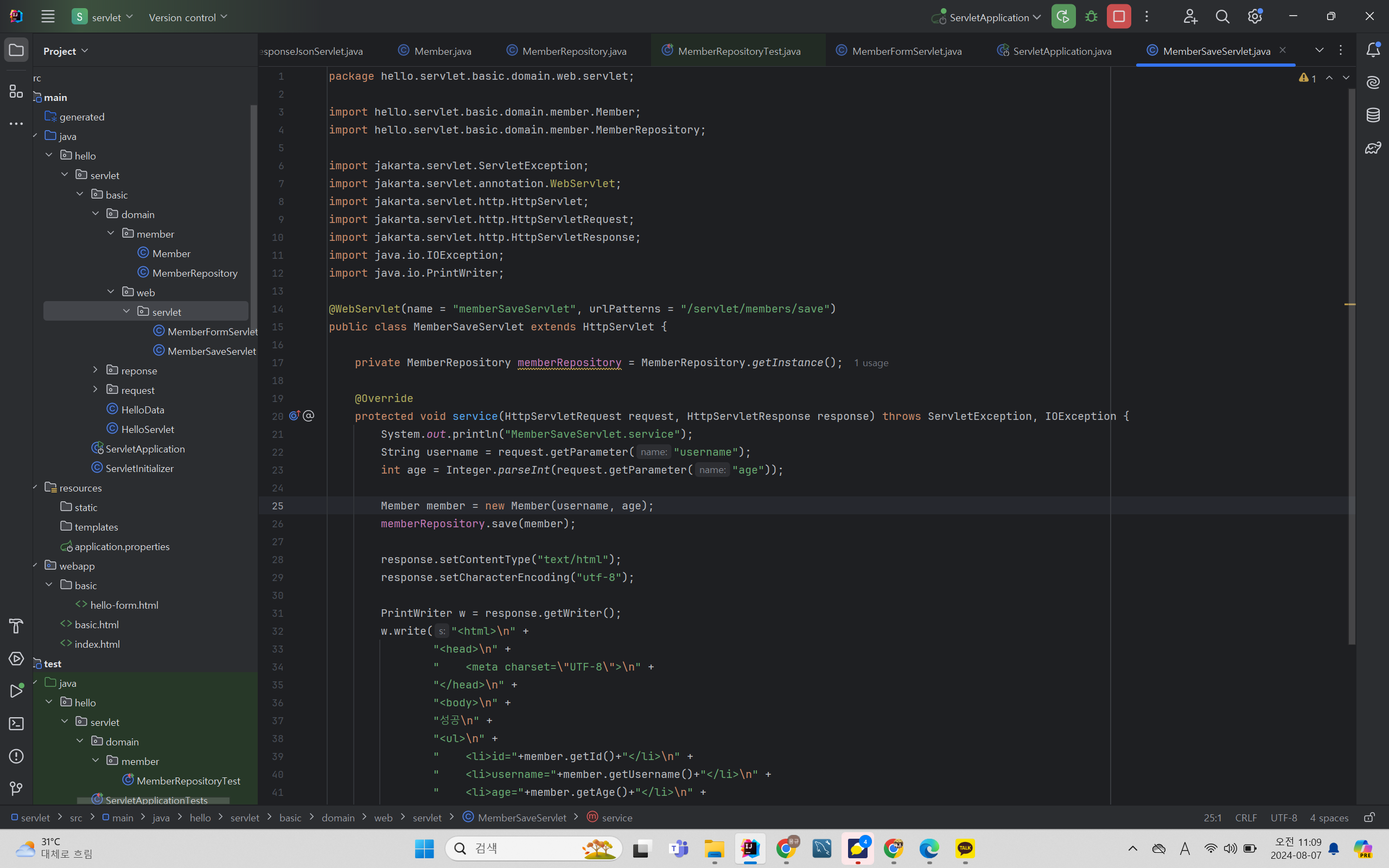Open the AI Assistant spiral tool window
The image size is (1389, 868).
(1373, 82)
